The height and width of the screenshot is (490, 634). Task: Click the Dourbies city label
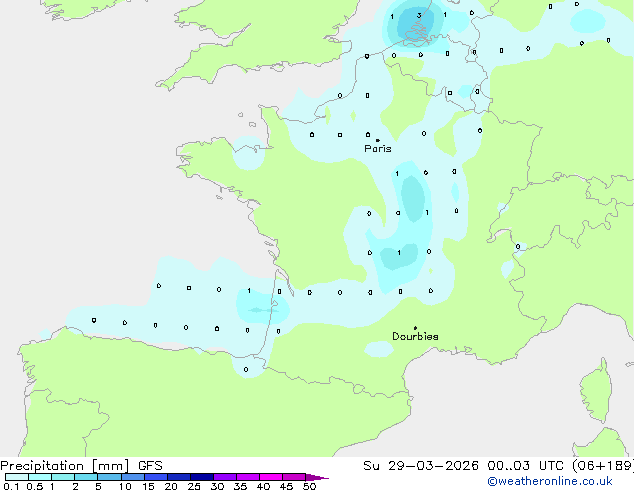(415, 336)
